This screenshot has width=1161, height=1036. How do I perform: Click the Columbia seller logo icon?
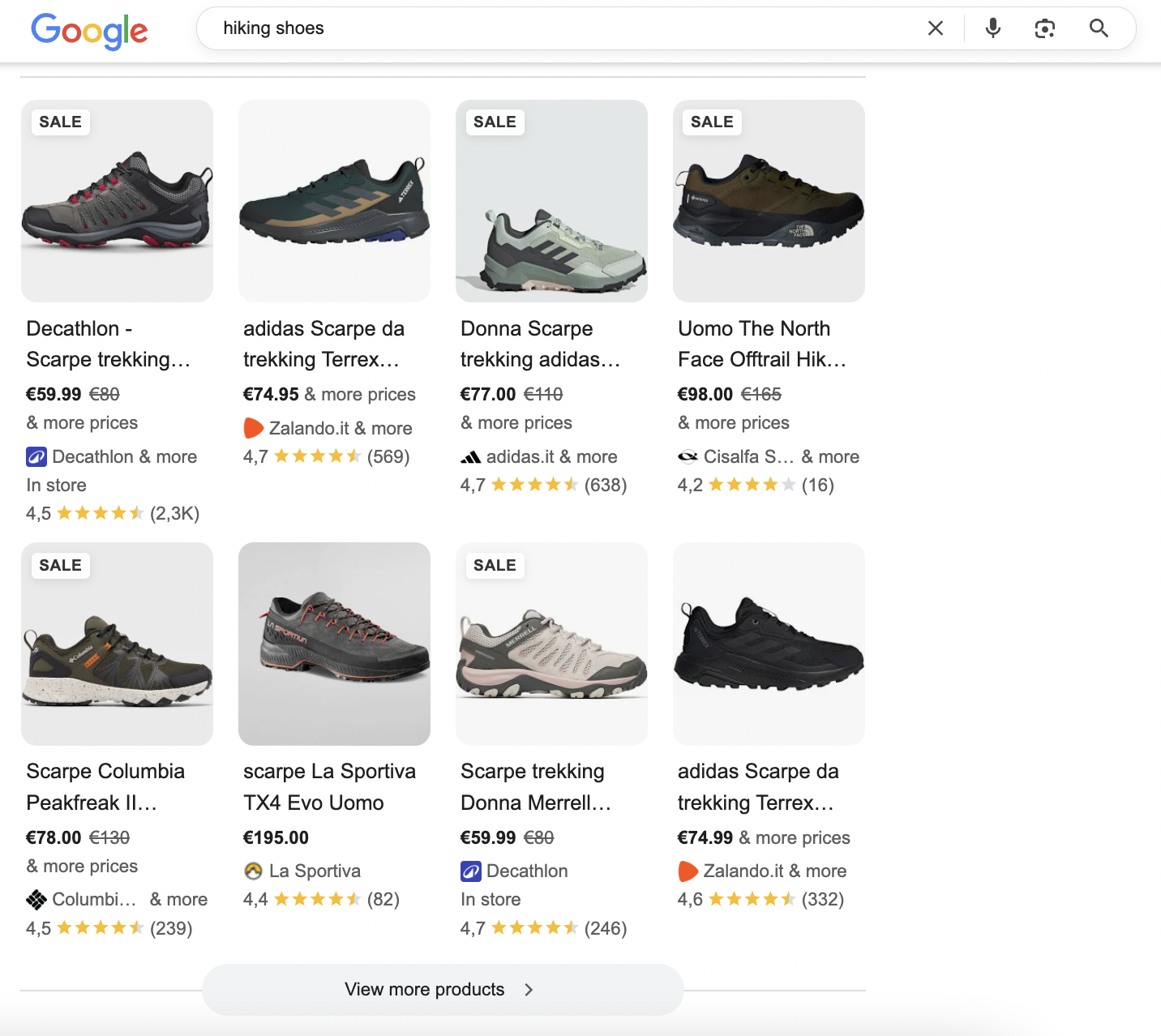[36, 900]
